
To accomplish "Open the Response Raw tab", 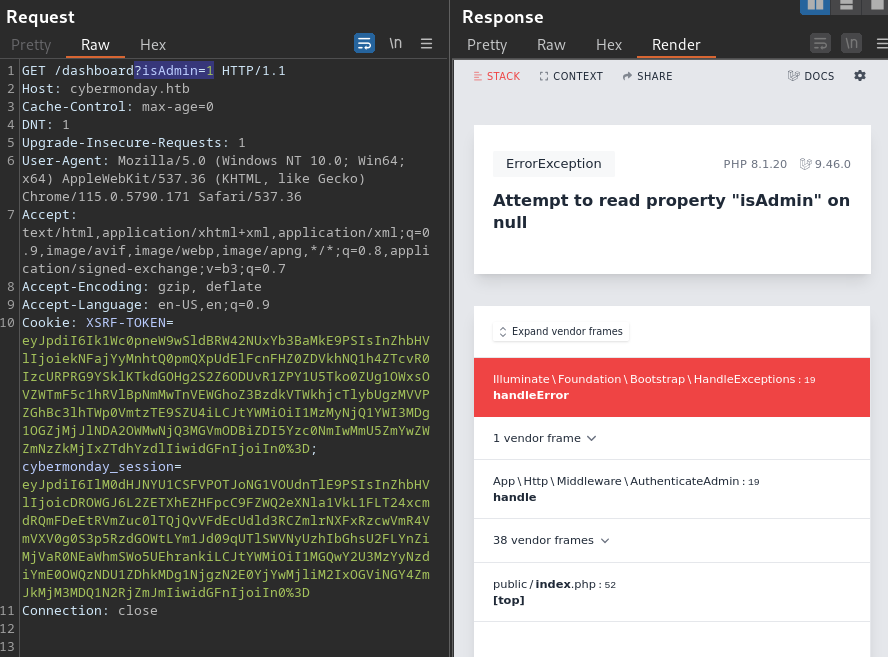I will click(551, 45).
